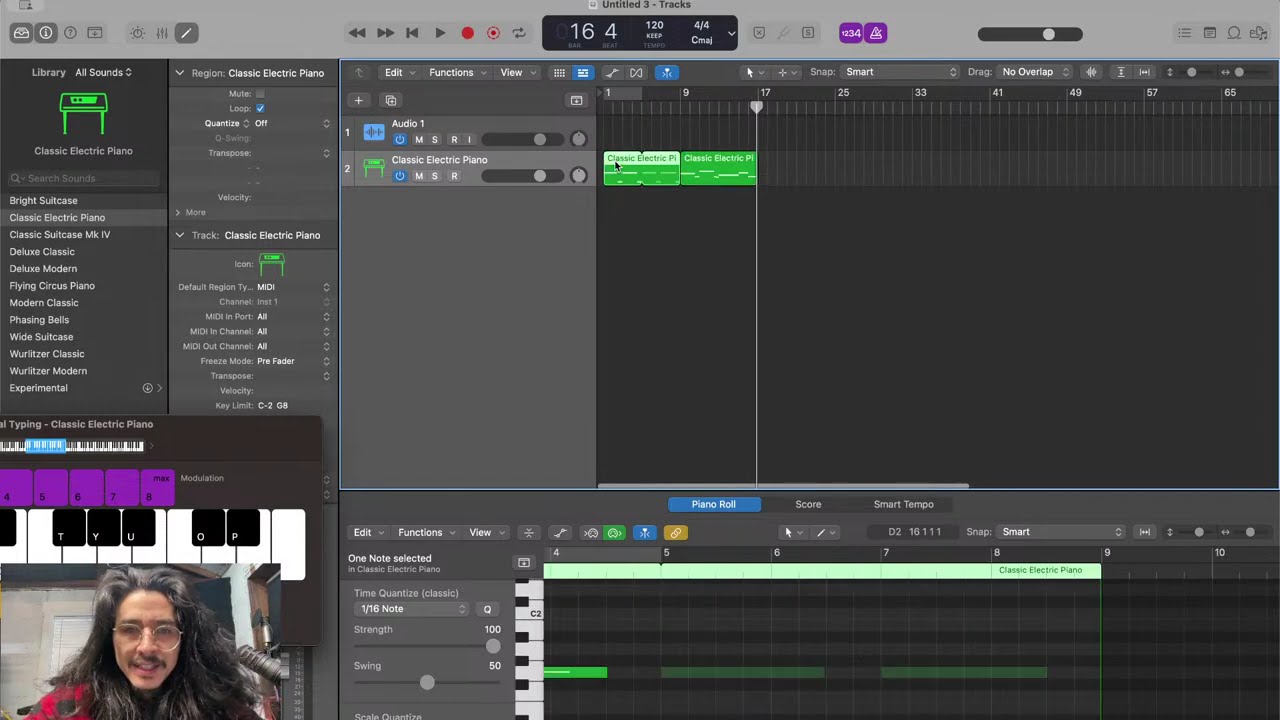Open the Media Browsers button

point(1259,33)
